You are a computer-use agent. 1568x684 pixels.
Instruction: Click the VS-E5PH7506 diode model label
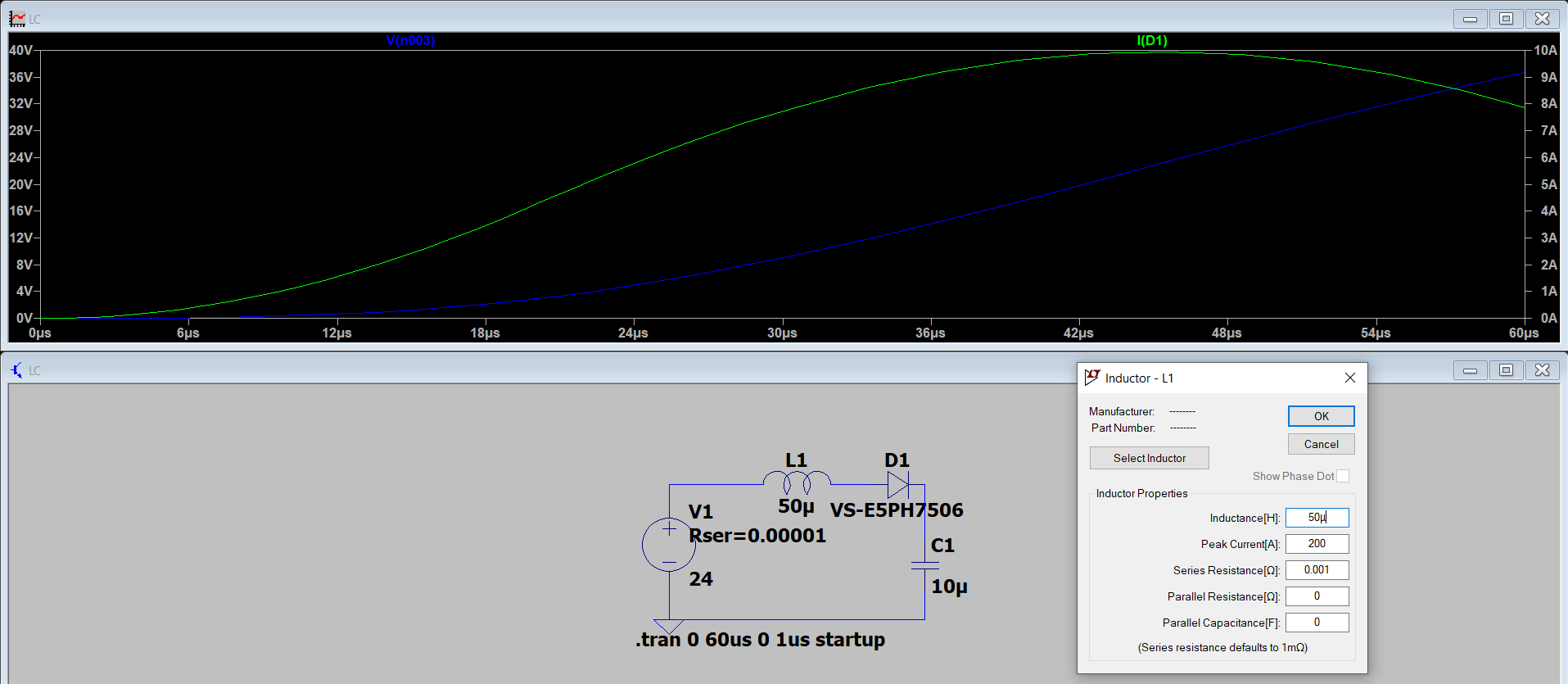tap(897, 510)
